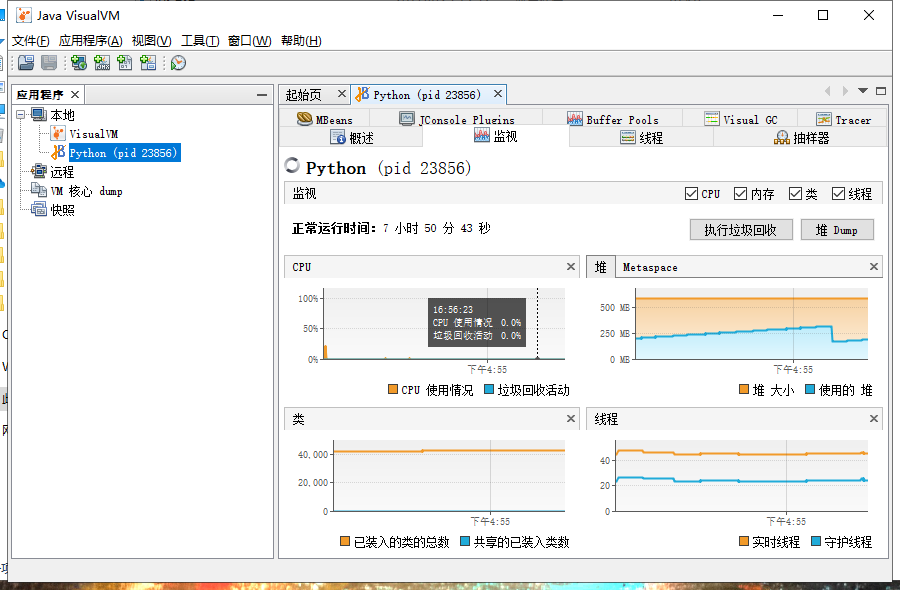Screen dimensions: 900x590
Task: Switch to the 线程 threads tab
Action: pos(642,137)
